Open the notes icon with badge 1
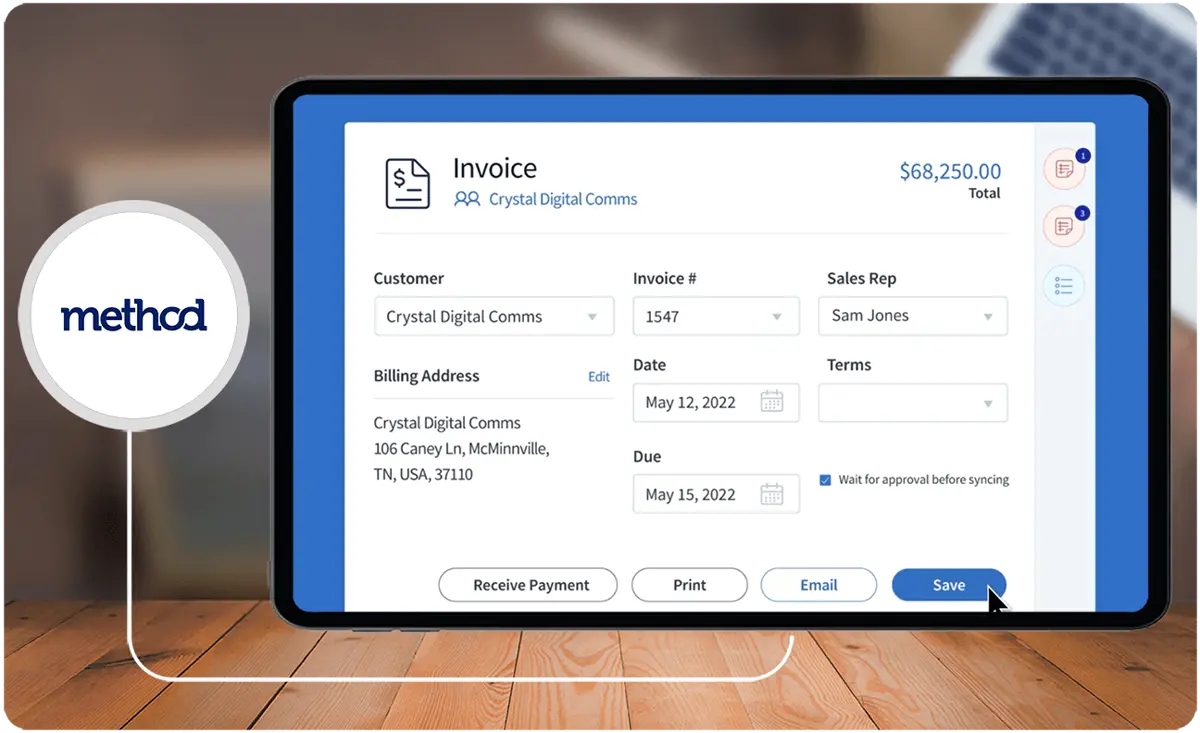Screen dimensions: 1200x733 [1064, 169]
